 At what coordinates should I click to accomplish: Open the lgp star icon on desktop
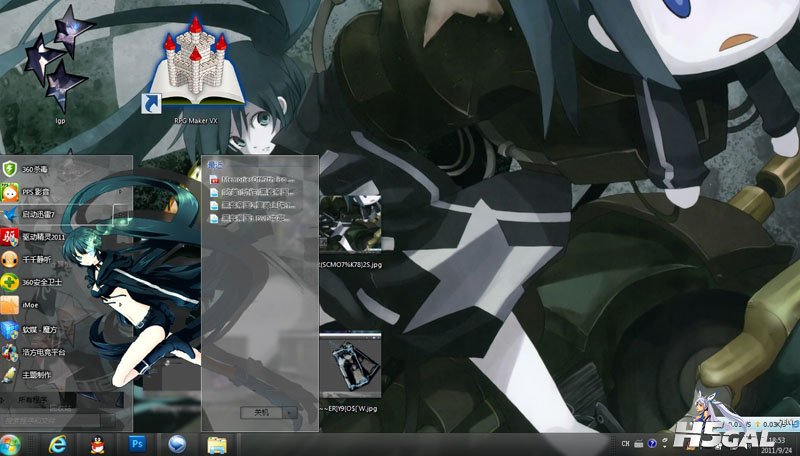point(60,64)
